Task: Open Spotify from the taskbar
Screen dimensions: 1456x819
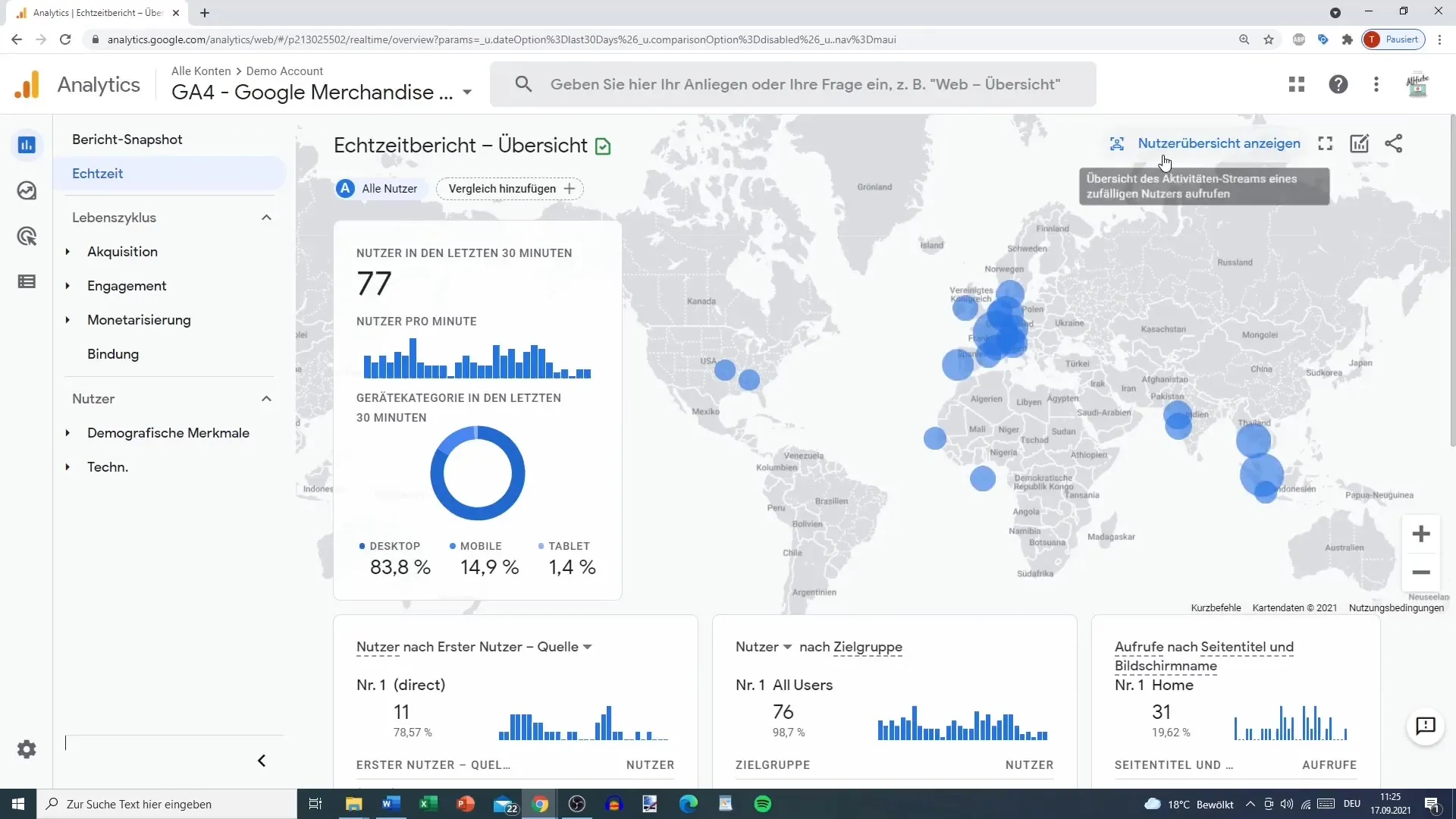Action: pos(763,804)
